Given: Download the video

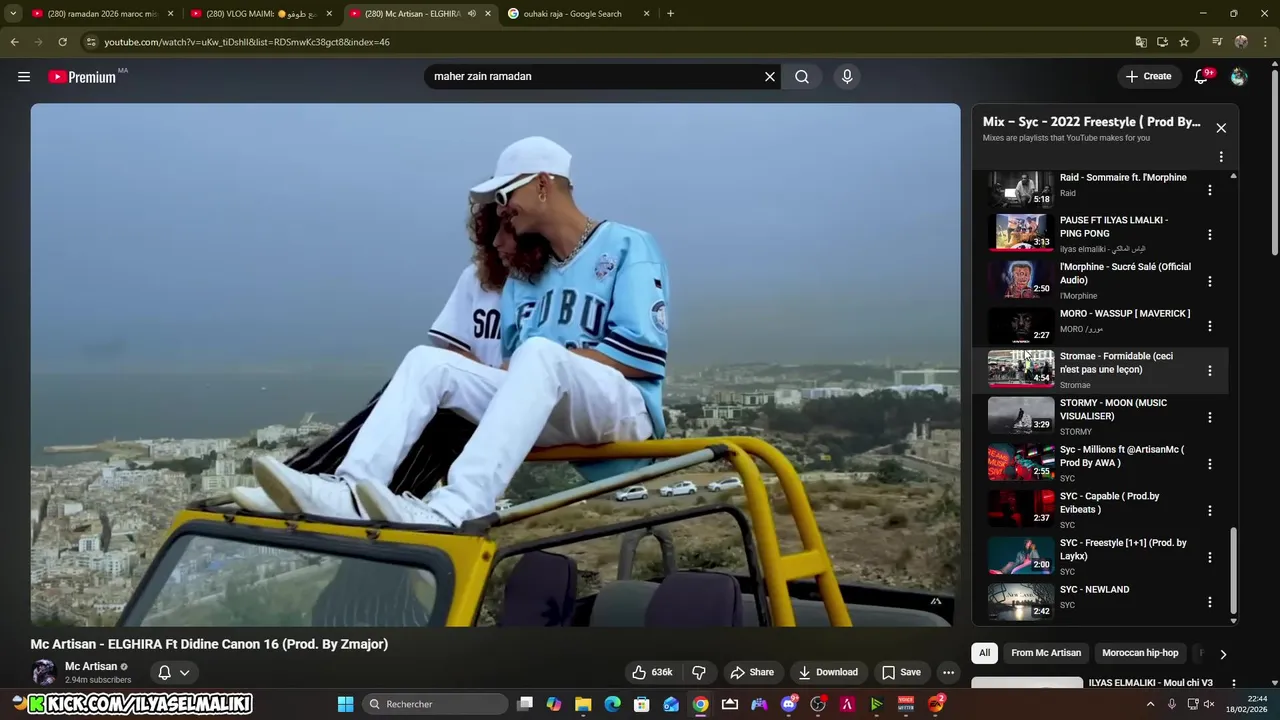Looking at the screenshot, I should pos(827,672).
